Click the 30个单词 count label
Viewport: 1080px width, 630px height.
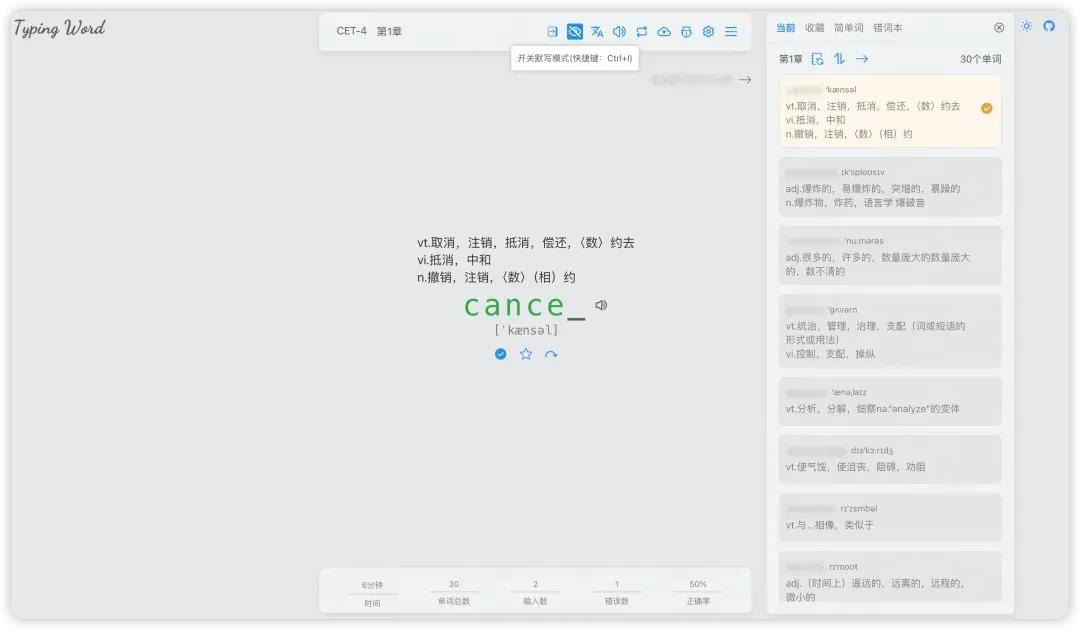point(980,59)
